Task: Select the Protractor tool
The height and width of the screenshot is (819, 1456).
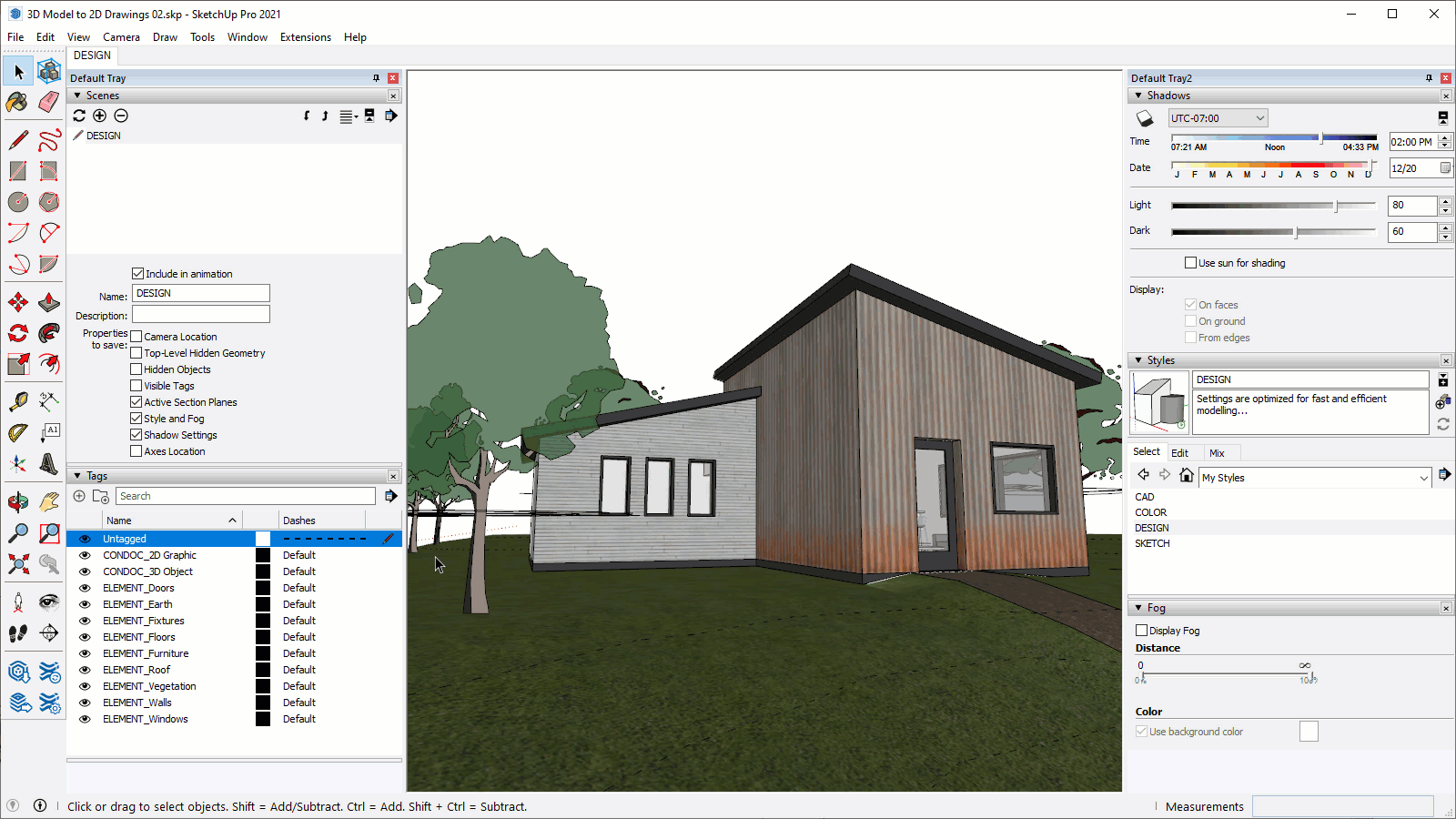Action: 18,432
